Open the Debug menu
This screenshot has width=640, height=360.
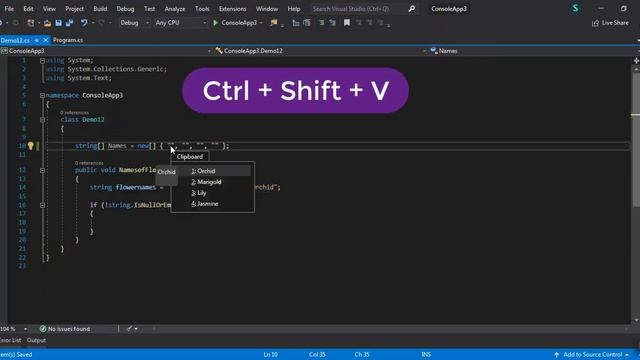[125, 9]
